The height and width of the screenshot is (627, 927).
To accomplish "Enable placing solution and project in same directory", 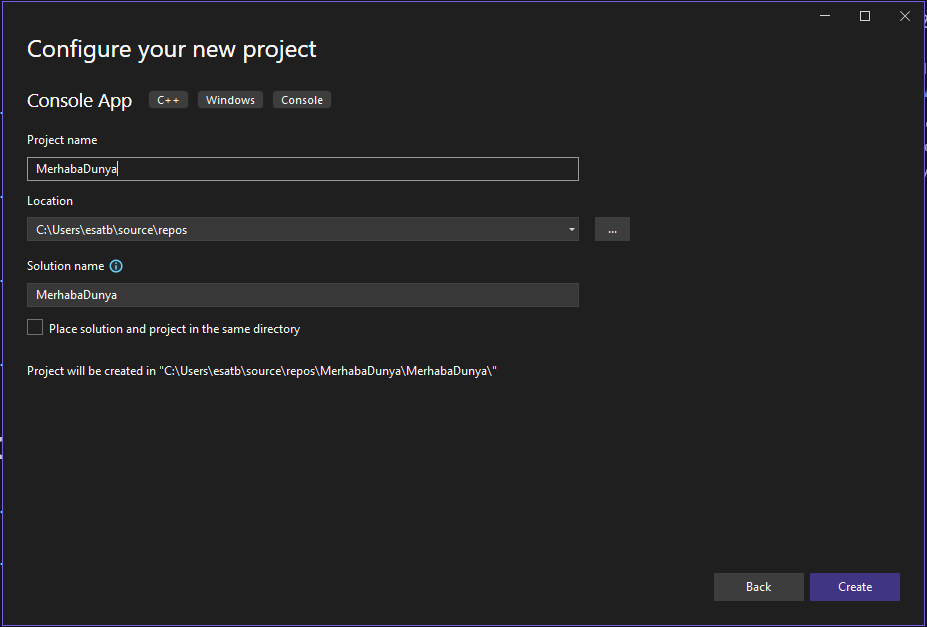I will point(35,328).
